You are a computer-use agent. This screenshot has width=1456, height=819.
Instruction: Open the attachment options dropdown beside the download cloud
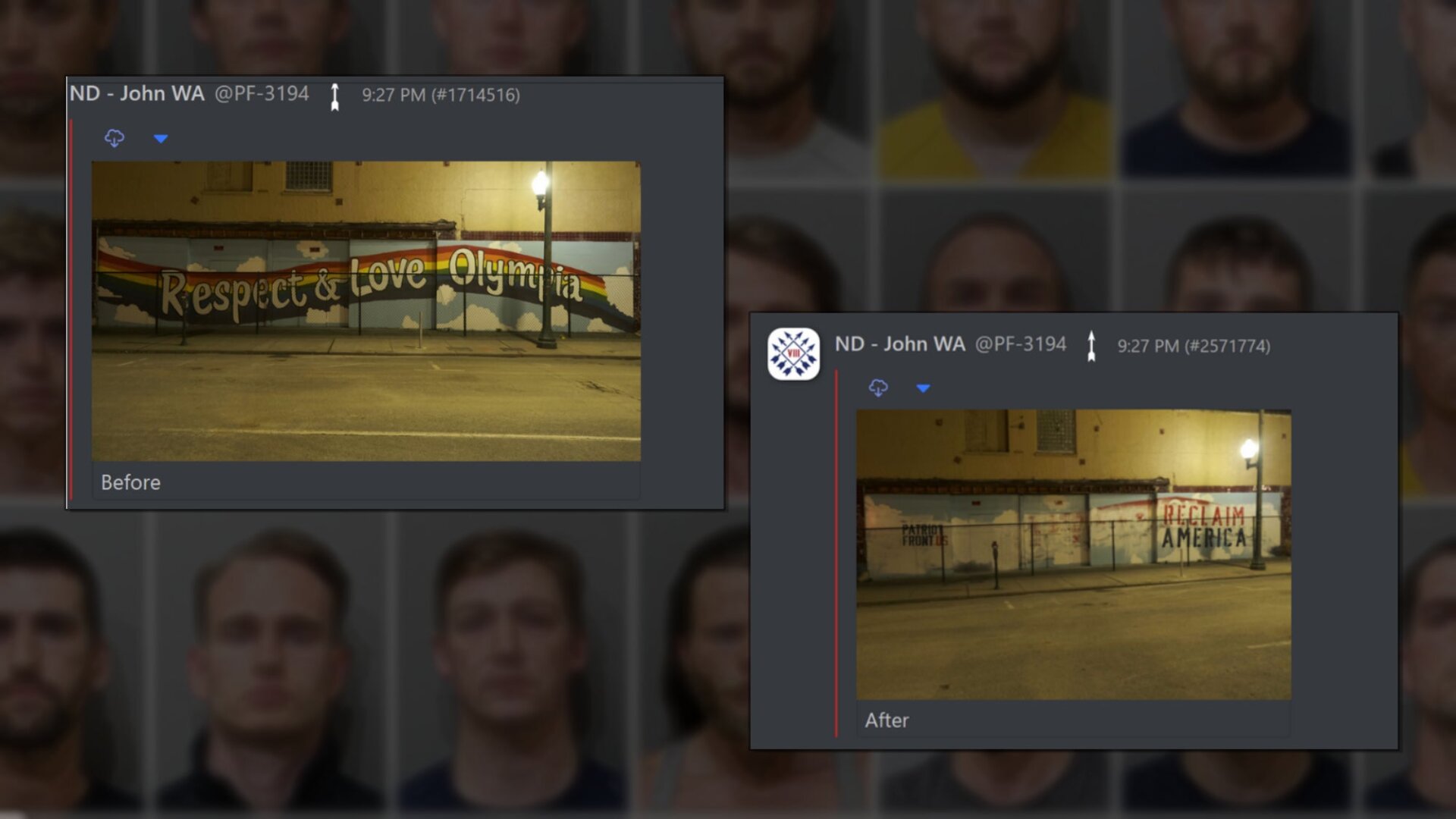coord(160,139)
